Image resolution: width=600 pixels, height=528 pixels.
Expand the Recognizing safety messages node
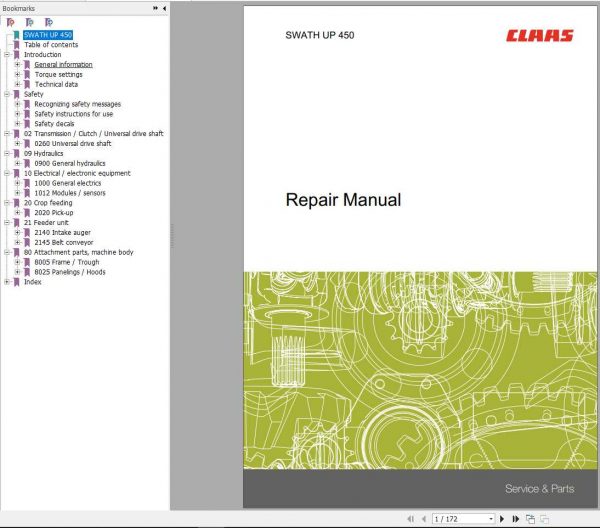pyautogui.click(x=17, y=104)
